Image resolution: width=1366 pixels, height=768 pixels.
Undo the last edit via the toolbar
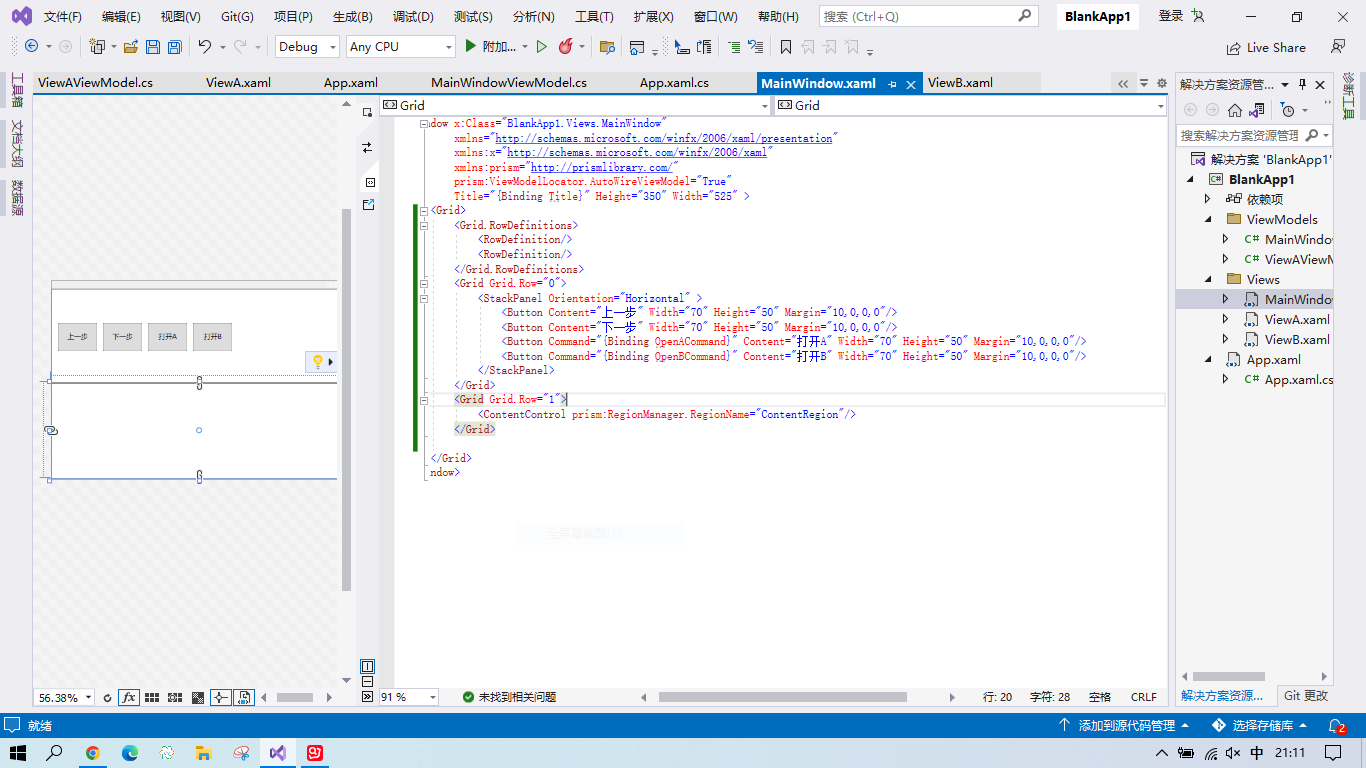[x=204, y=46]
